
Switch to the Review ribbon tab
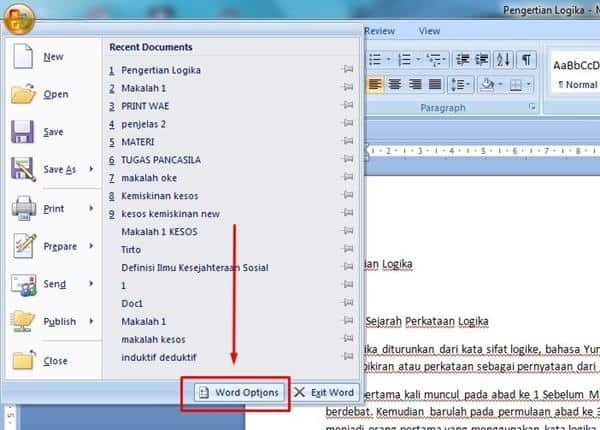(379, 31)
